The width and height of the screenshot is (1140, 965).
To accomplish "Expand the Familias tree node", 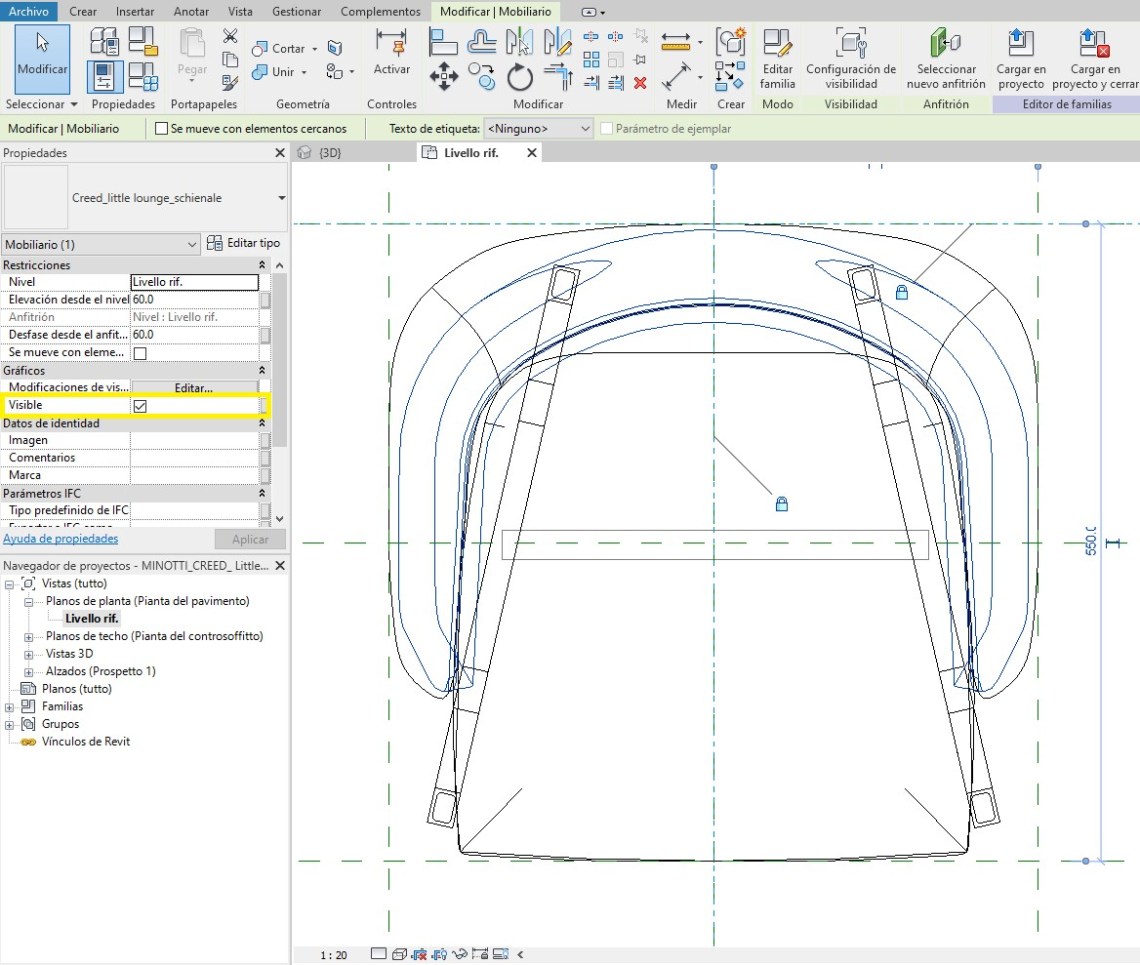I will coord(10,707).
